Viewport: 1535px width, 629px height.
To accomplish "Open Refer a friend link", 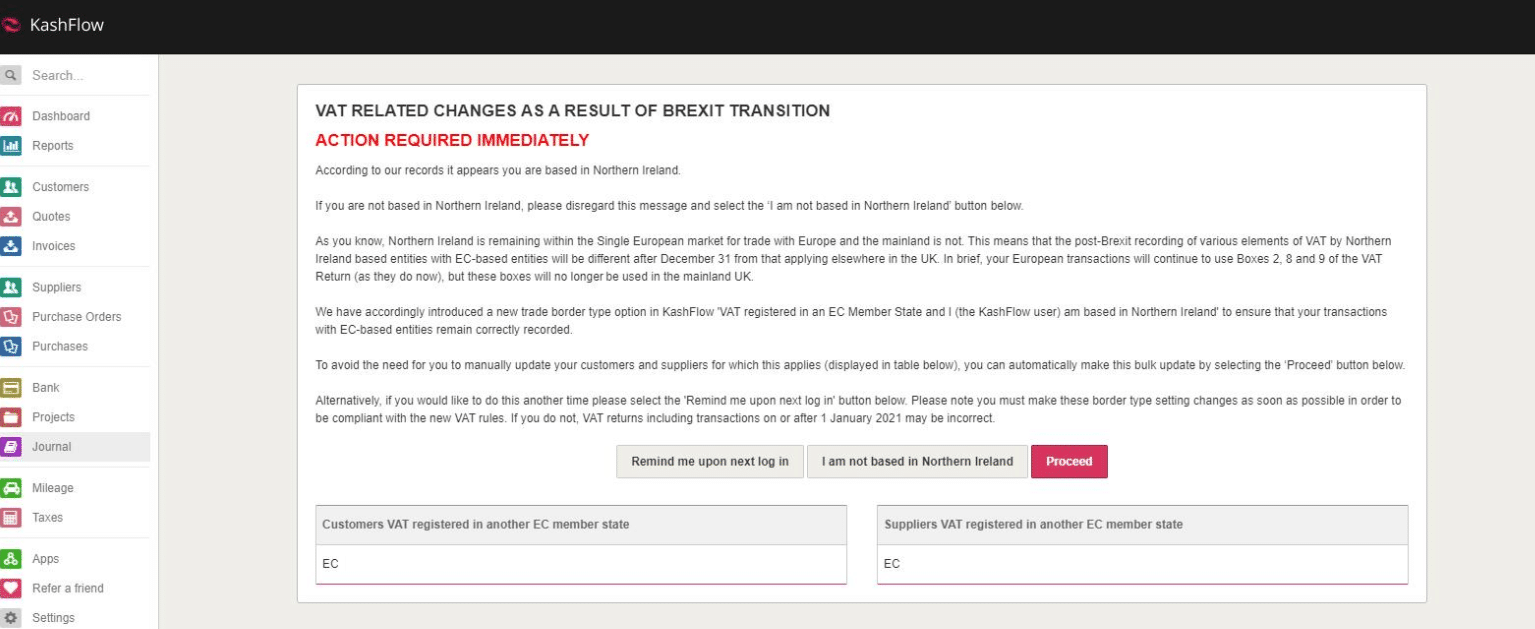I will tap(67, 588).
